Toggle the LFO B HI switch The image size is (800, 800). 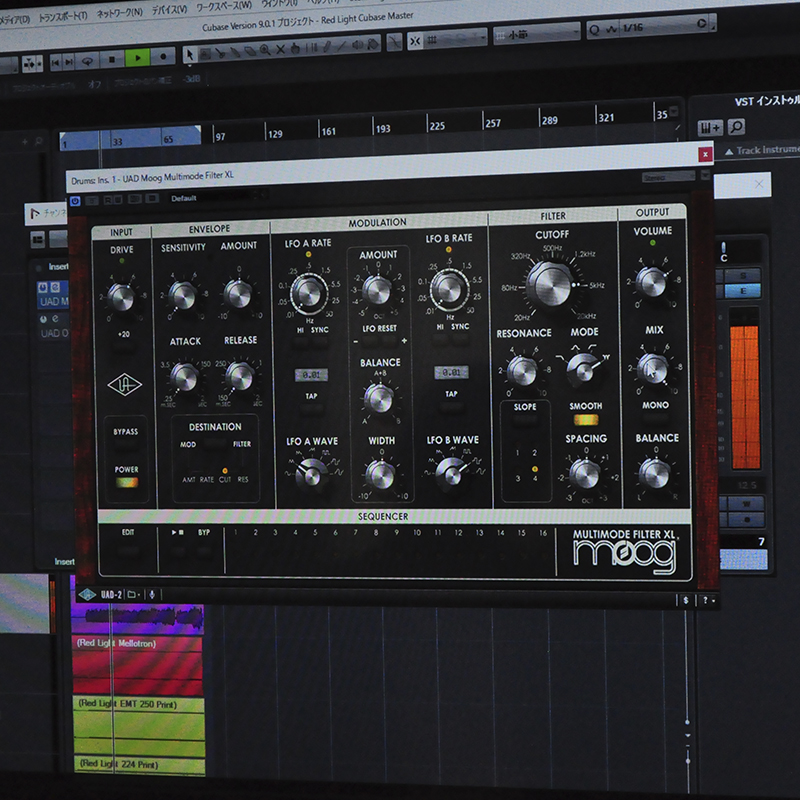click(x=440, y=339)
